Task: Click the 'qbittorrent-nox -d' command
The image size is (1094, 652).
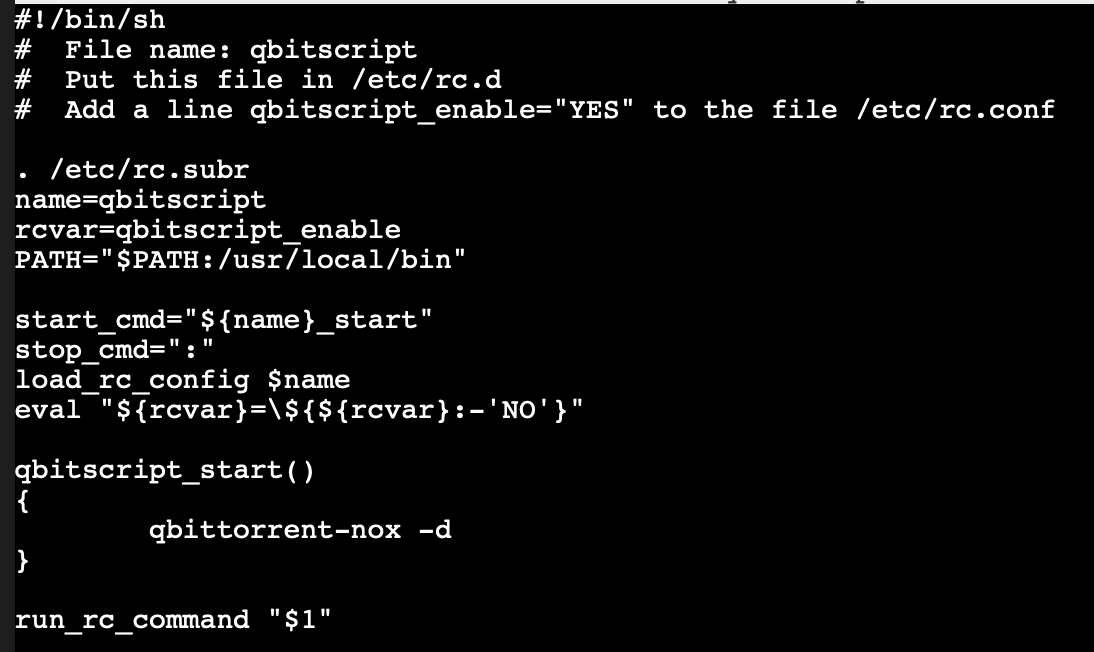Action: click(300, 530)
